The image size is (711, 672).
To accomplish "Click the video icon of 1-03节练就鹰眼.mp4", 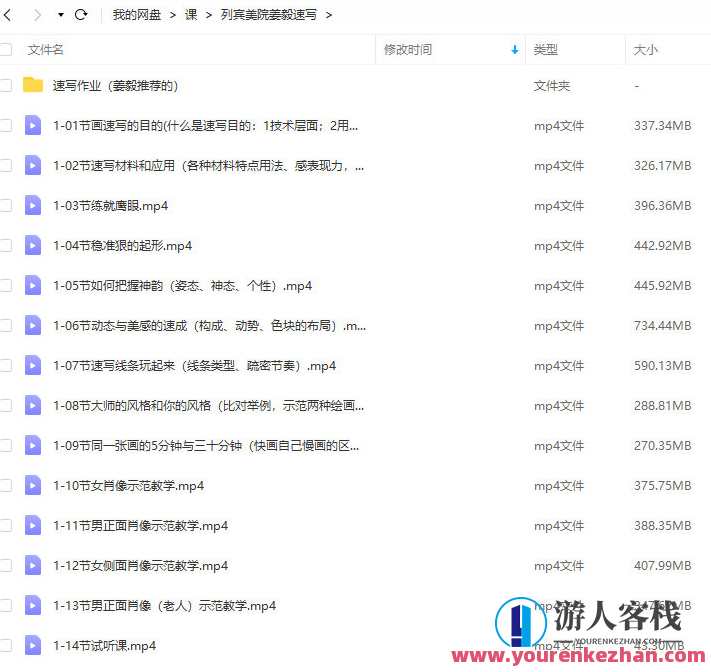I will pyautogui.click(x=33, y=205).
